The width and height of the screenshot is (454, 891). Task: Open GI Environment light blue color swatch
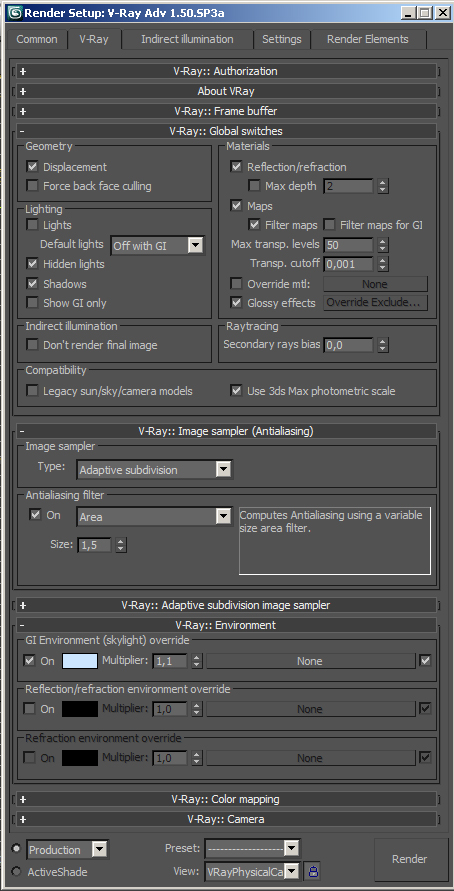(80, 661)
